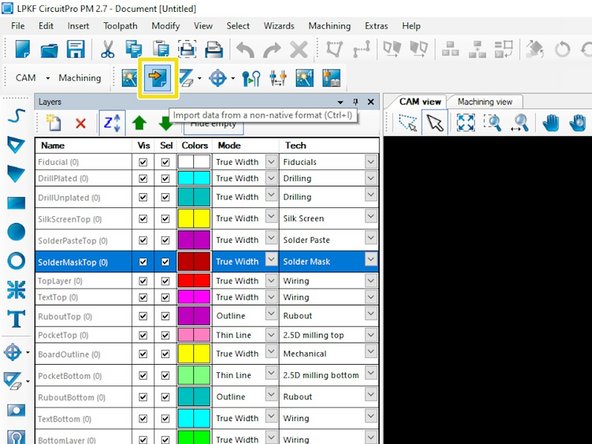
Task: Click the pan hand tool
Action: pyautogui.click(x=551, y=123)
